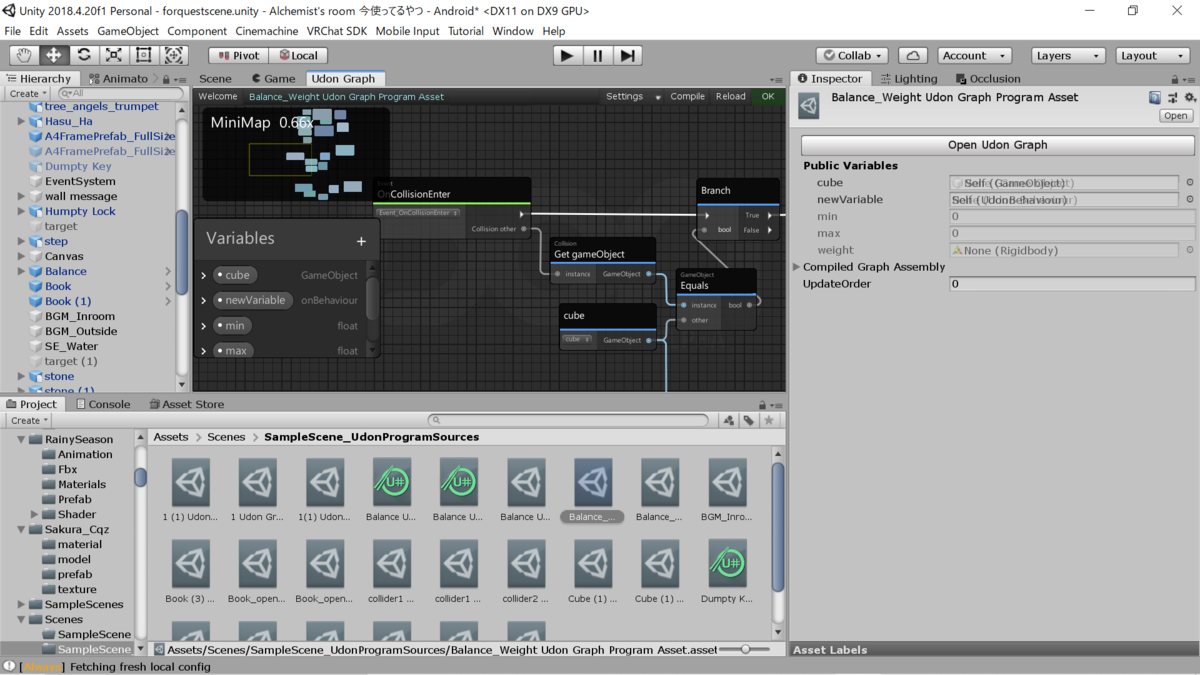1200x675 pixels.
Task: Click the Play button to enter play mode
Action: 567,56
